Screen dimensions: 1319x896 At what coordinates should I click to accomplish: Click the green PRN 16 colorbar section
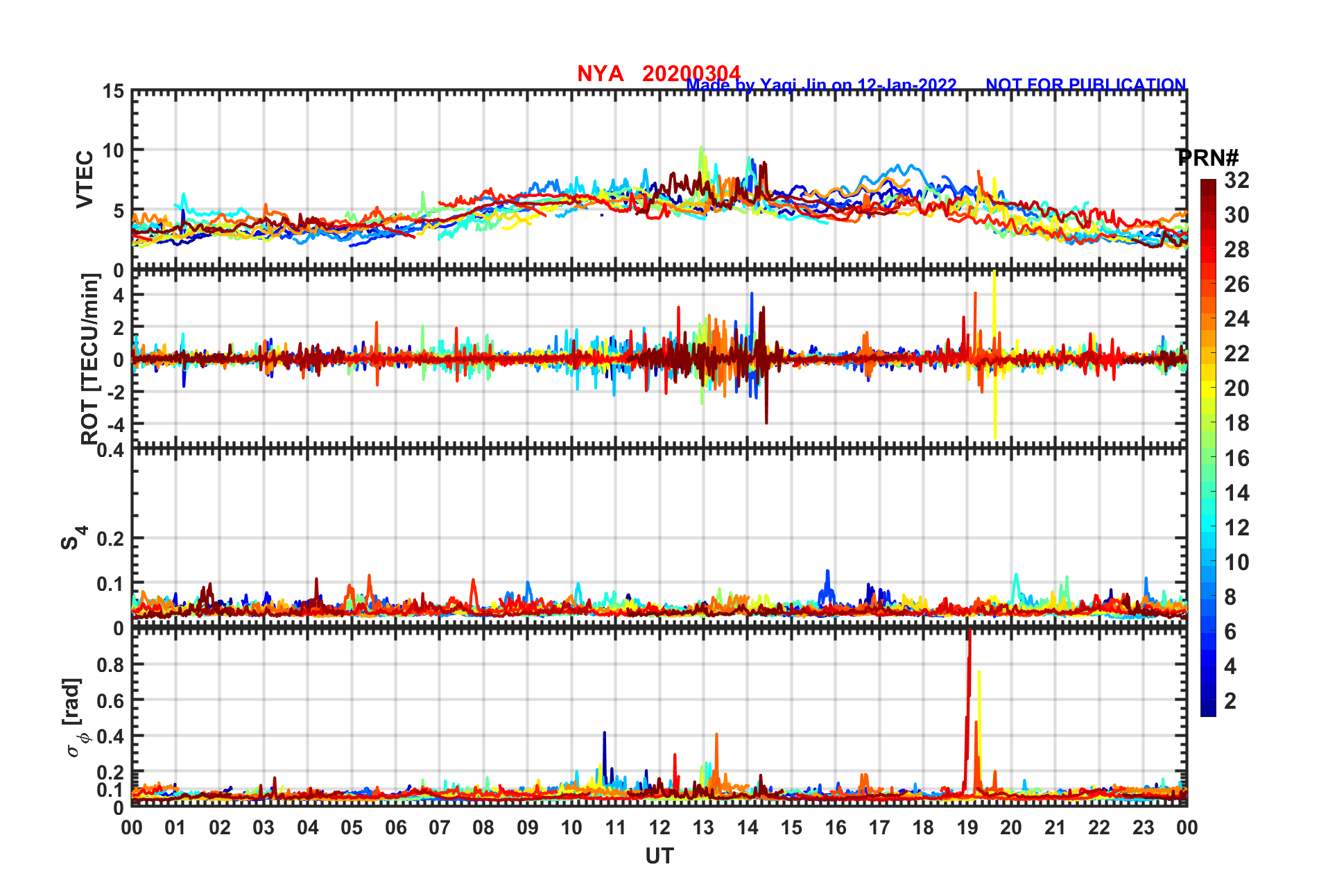[1208, 458]
